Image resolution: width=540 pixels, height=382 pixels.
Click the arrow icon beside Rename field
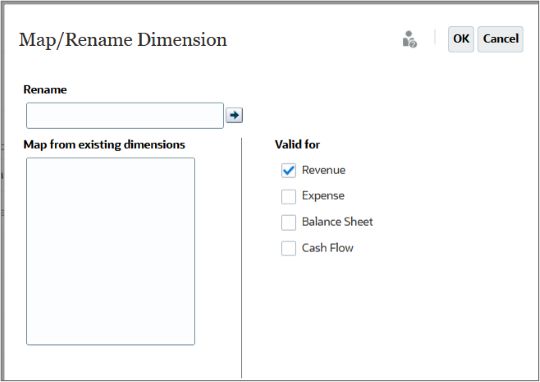pos(234,115)
